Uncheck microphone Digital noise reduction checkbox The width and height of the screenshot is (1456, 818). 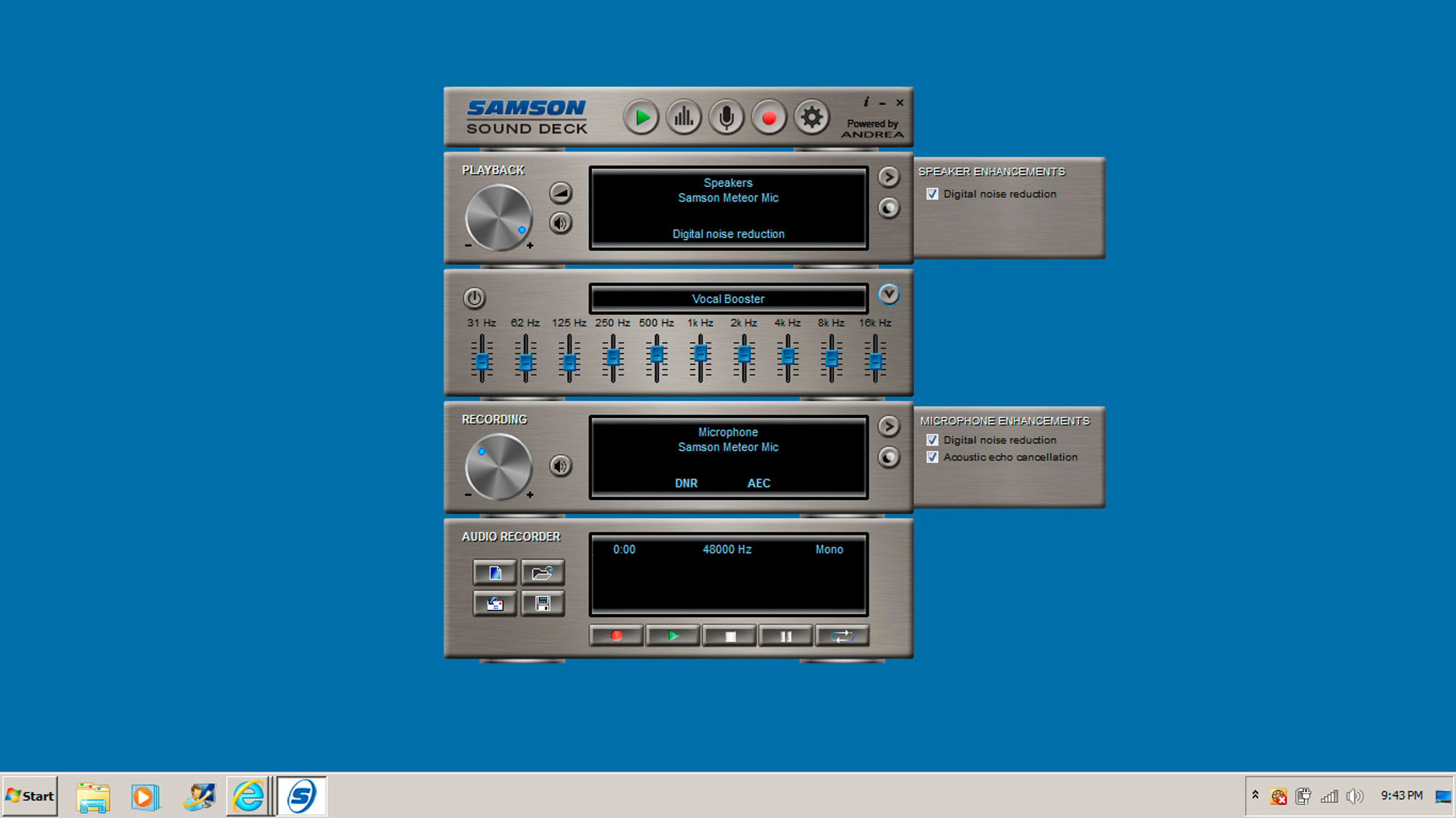(x=932, y=440)
